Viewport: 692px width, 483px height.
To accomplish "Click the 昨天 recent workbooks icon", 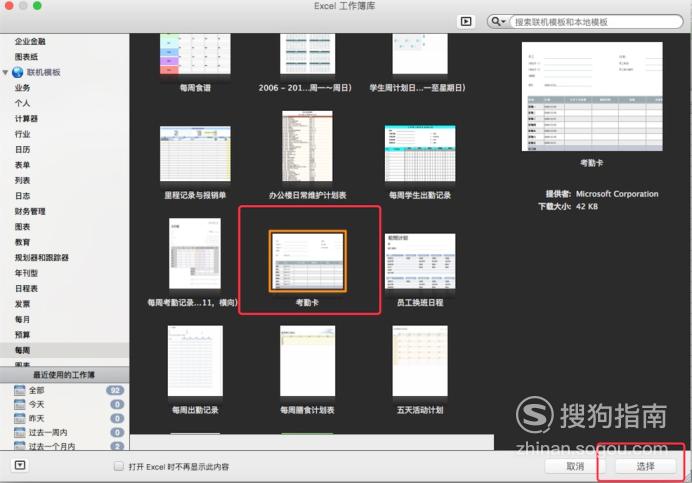I will tap(19, 418).
